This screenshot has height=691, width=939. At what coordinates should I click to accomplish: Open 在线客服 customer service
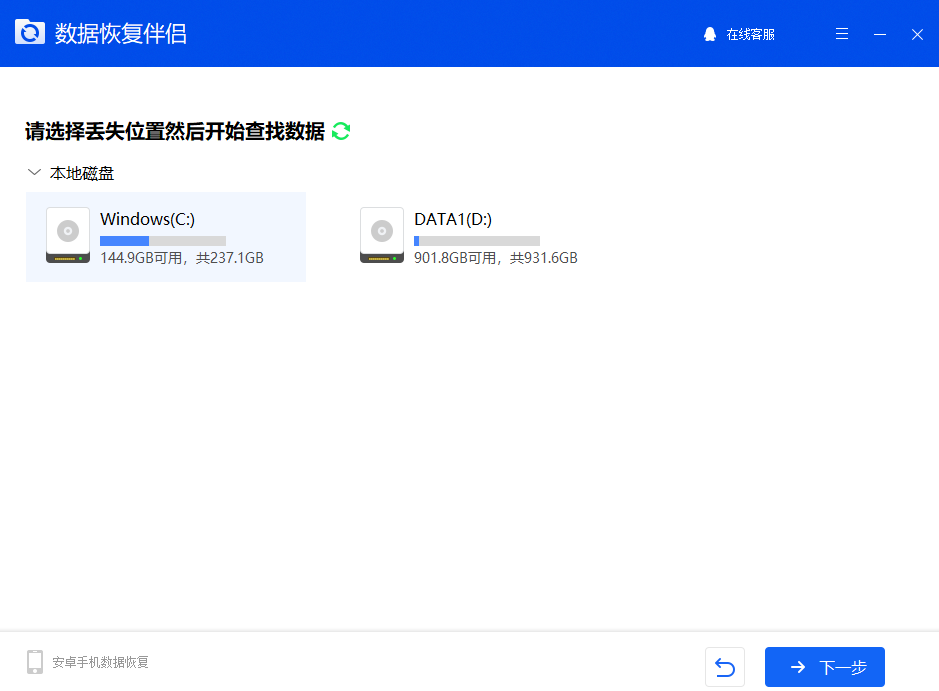point(745,33)
